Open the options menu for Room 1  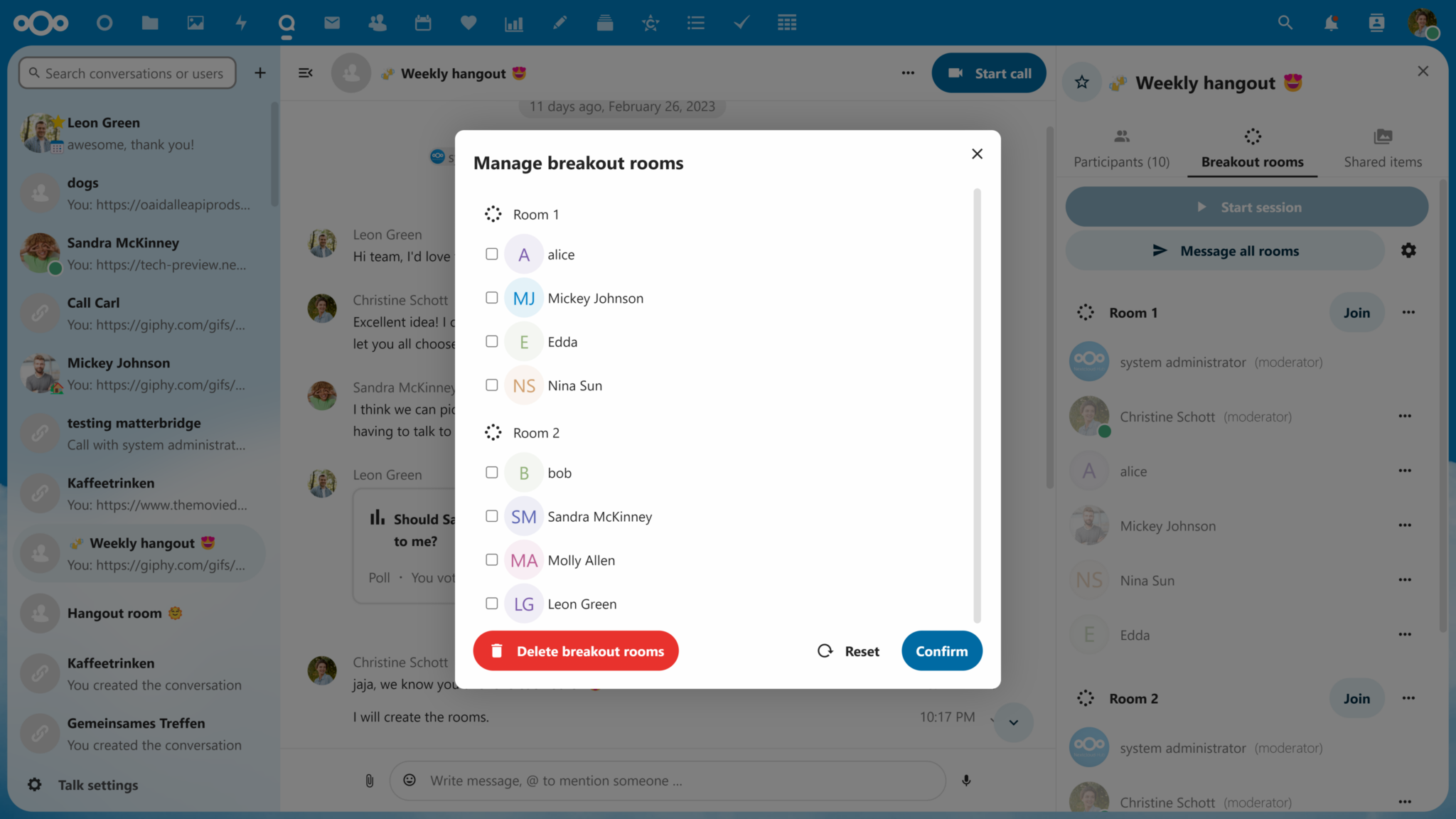click(x=1408, y=312)
